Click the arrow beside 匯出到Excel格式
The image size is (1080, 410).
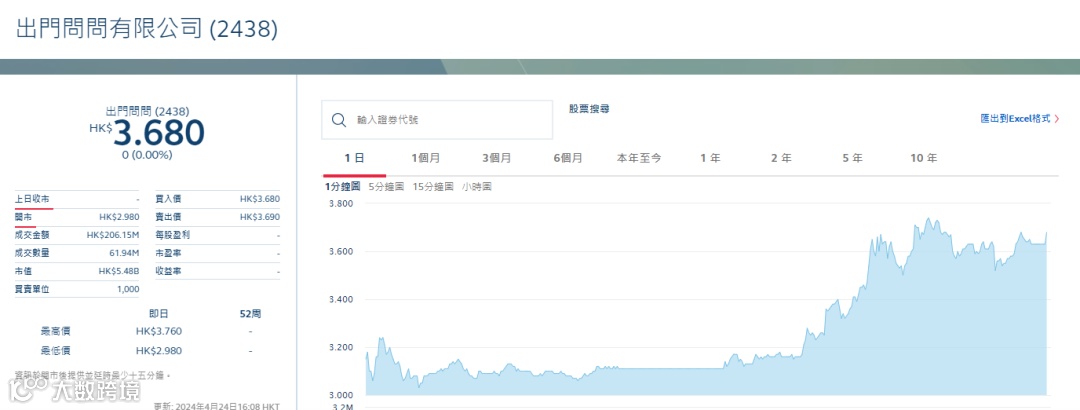pos(1057,119)
